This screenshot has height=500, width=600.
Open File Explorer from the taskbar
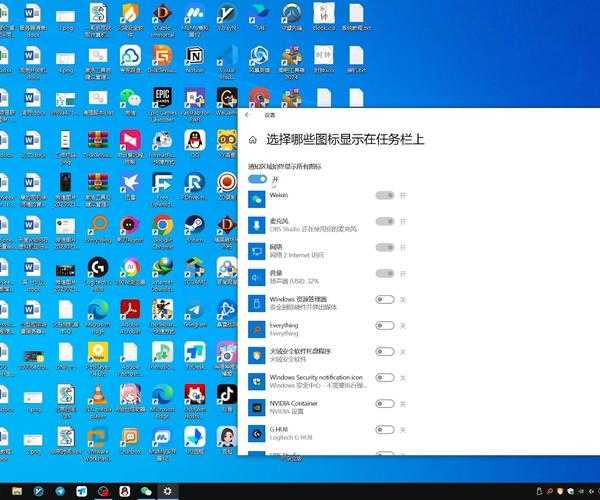[17, 491]
